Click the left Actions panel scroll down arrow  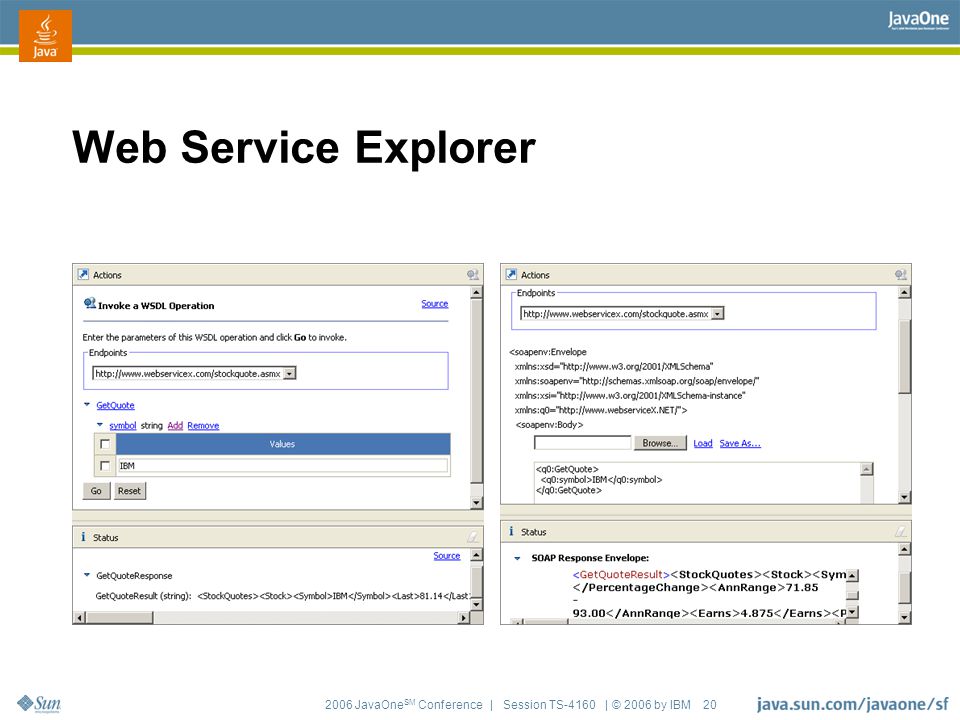[476, 503]
